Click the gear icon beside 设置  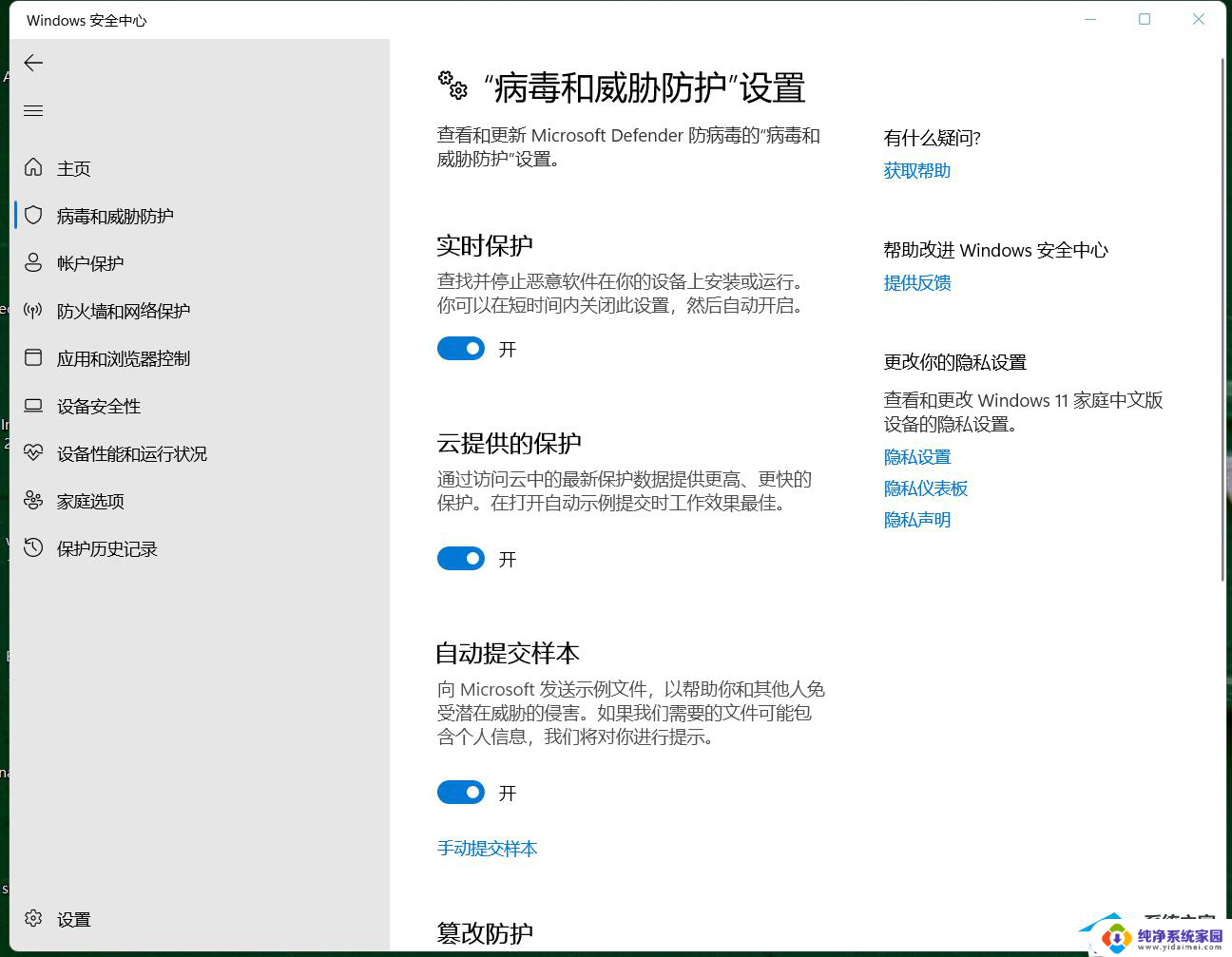(33, 918)
